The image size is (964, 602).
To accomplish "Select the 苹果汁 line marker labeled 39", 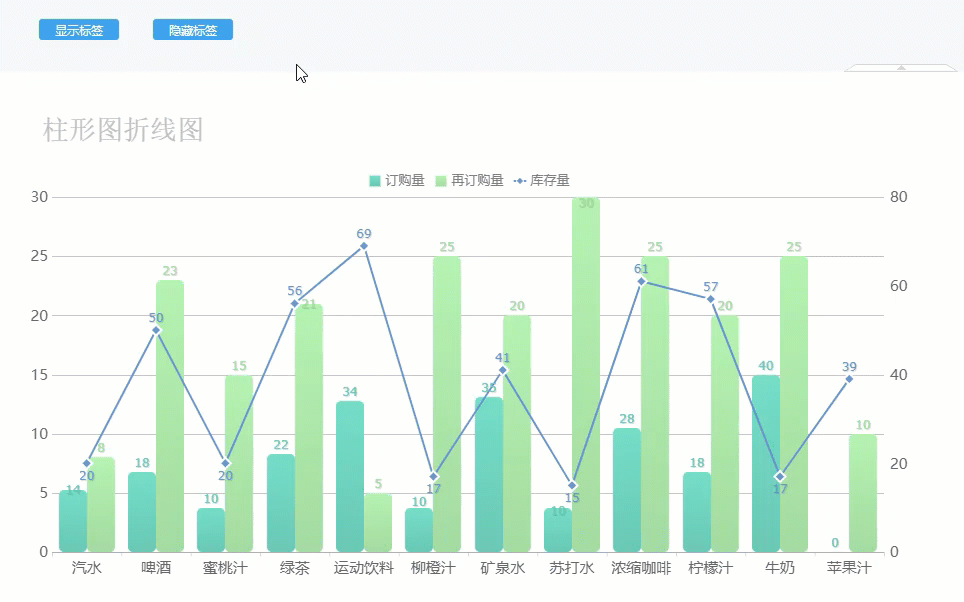I will [x=849, y=379].
